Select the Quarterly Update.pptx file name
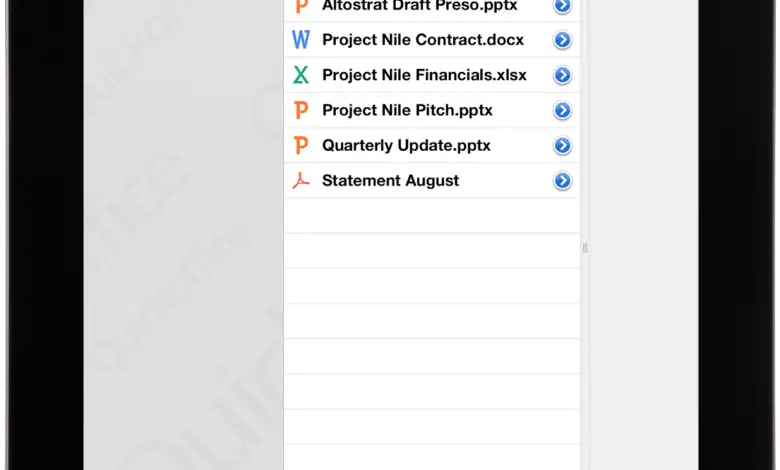 tap(406, 145)
